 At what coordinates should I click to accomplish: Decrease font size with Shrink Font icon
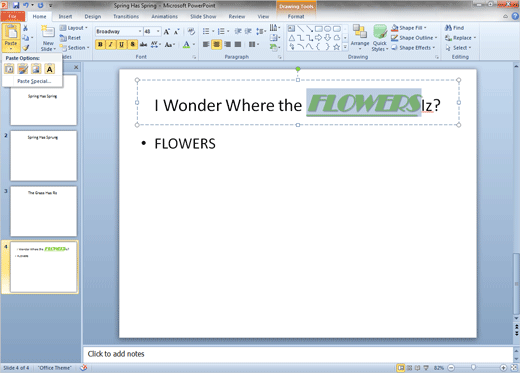176,31
